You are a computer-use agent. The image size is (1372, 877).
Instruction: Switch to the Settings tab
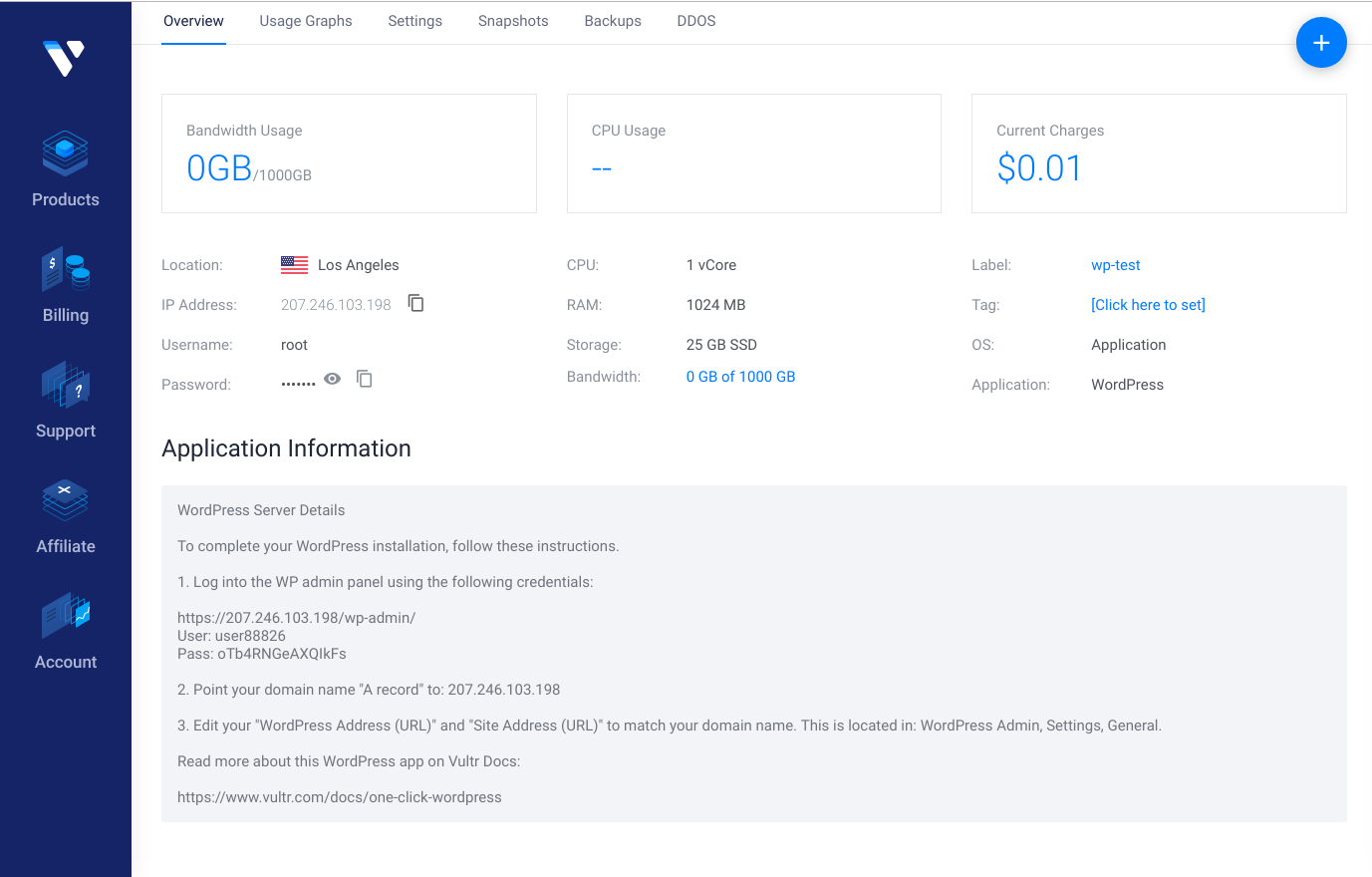click(x=414, y=21)
